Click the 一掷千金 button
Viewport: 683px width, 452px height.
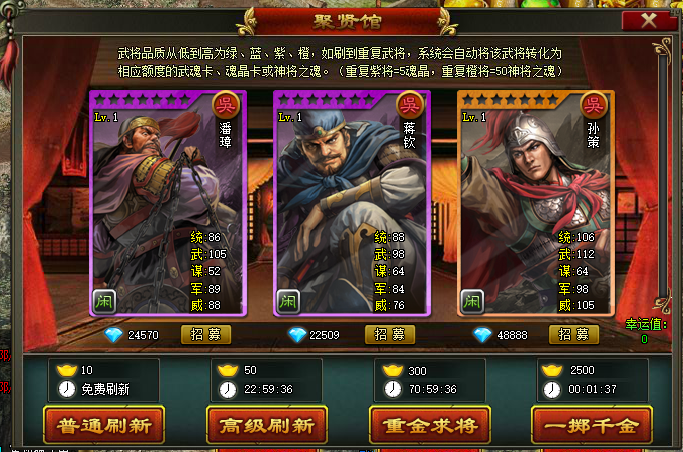click(592, 425)
